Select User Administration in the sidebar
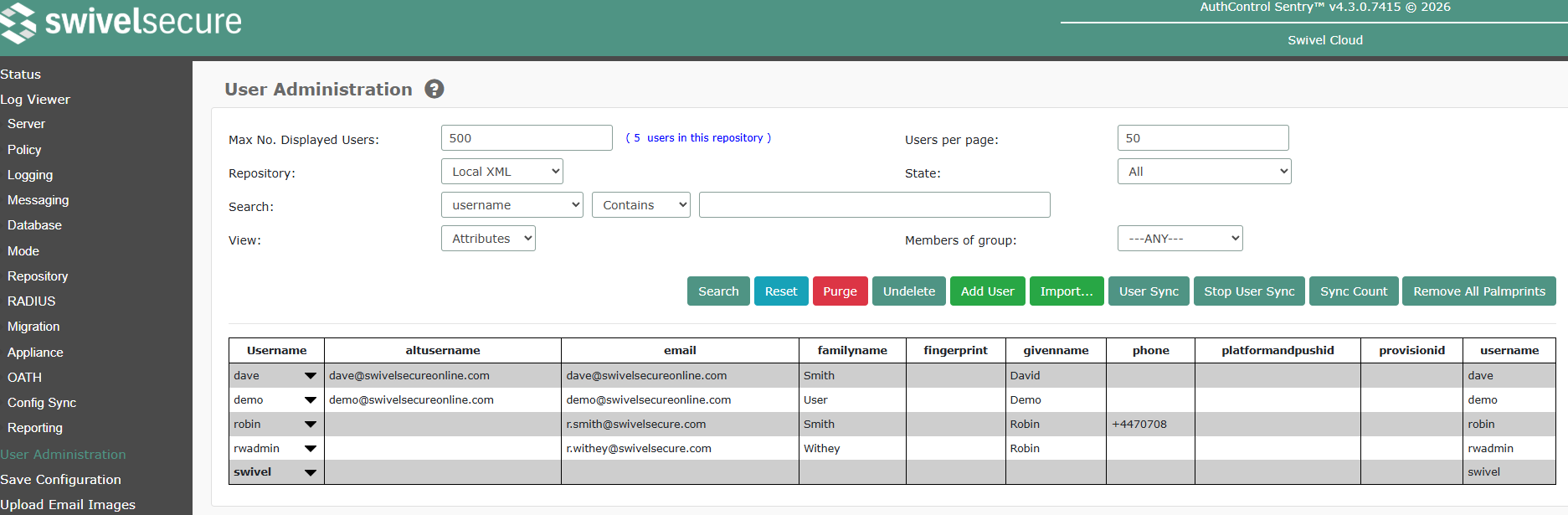1568x515 pixels. 64,455
